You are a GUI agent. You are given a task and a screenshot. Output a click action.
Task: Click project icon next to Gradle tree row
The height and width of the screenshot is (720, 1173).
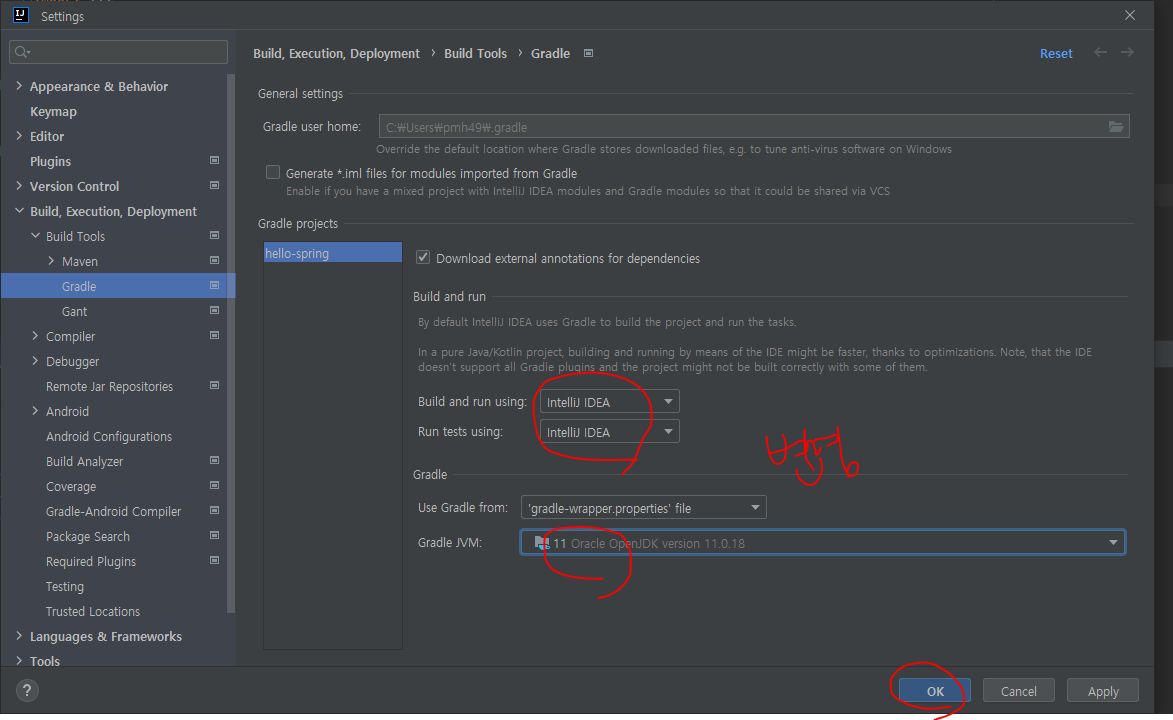(215, 285)
